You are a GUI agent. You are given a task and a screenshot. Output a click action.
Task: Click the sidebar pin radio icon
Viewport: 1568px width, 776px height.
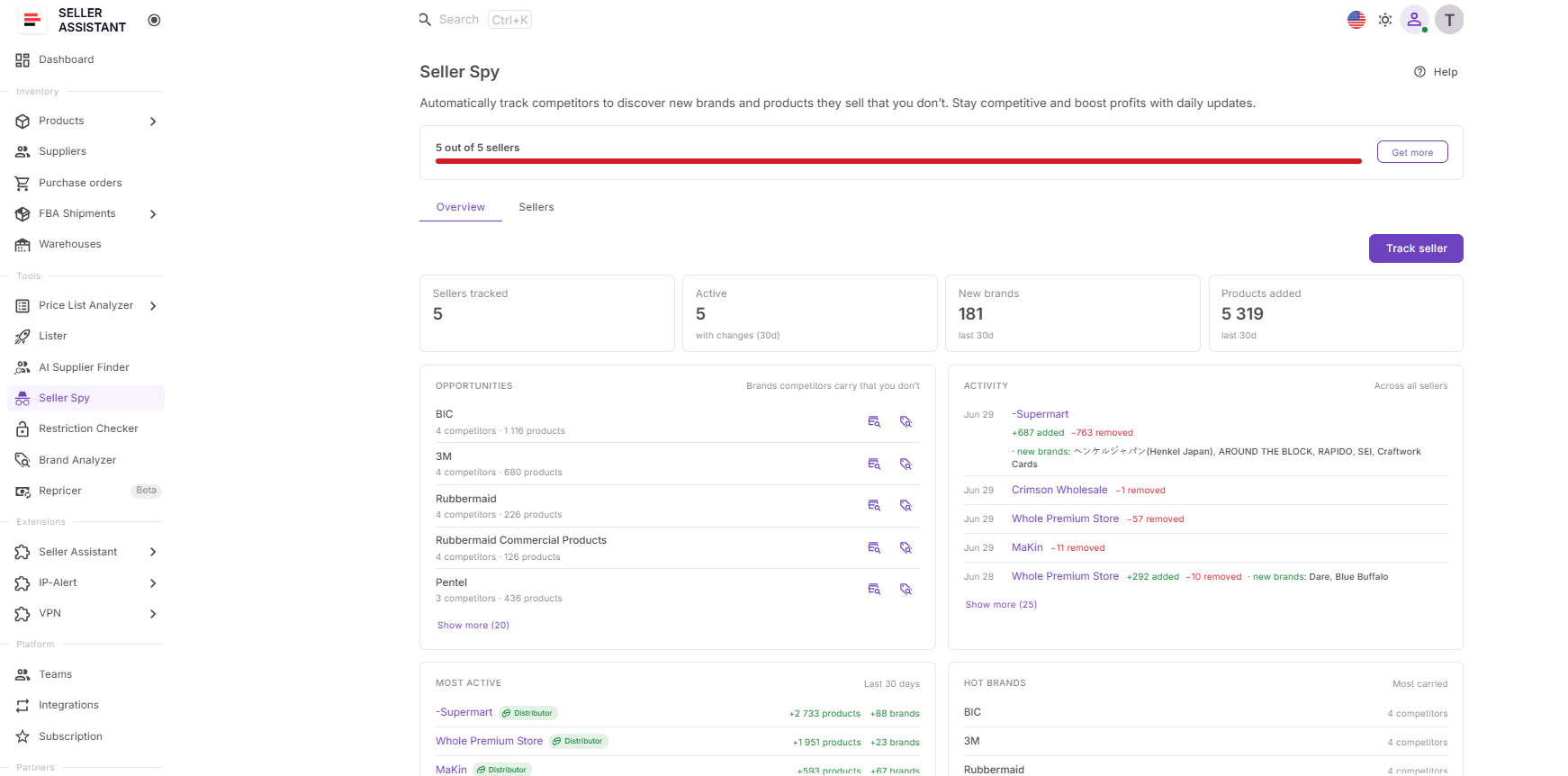click(154, 20)
